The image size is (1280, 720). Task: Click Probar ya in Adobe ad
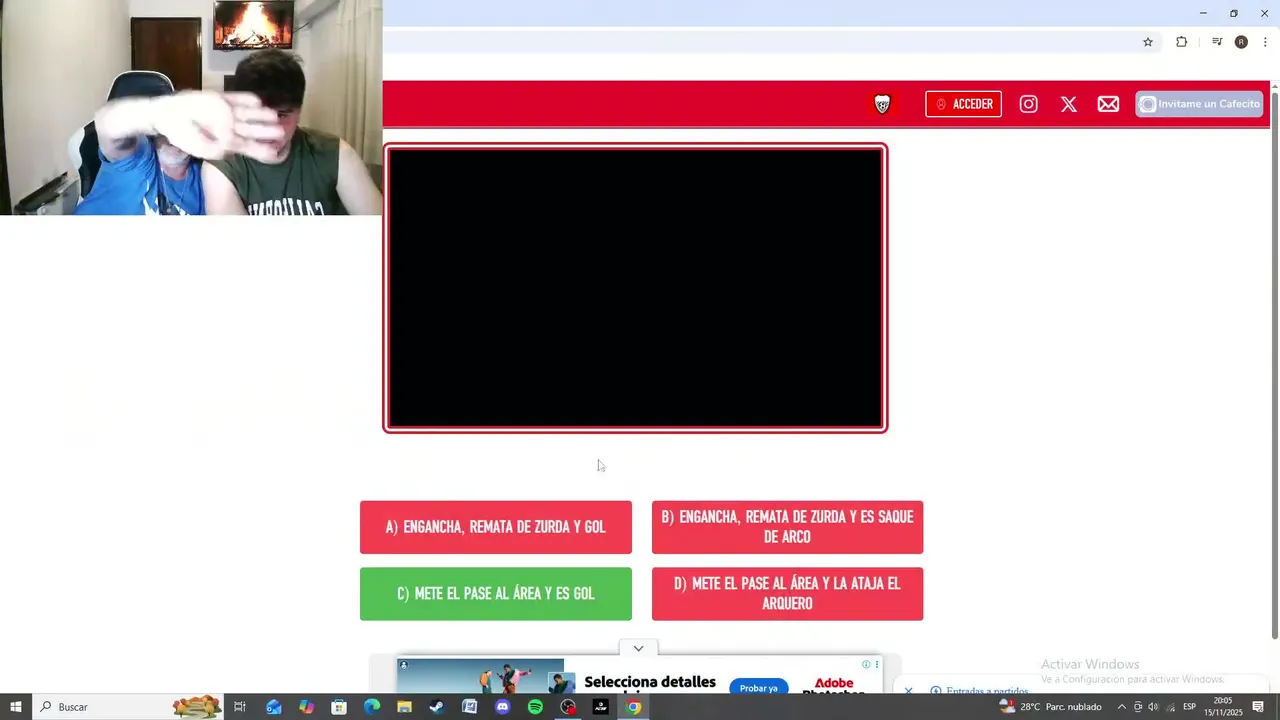(x=758, y=688)
